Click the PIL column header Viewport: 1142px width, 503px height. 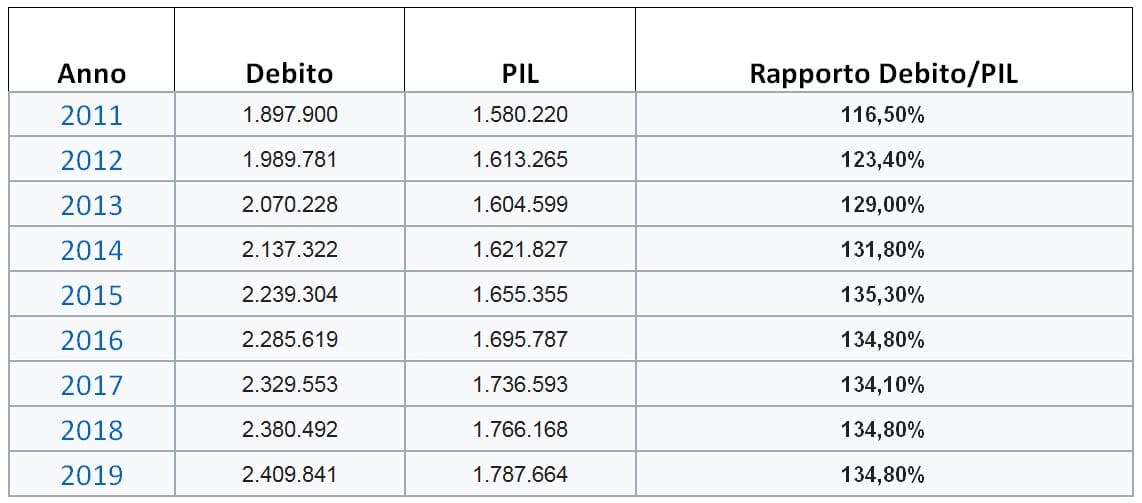click(x=520, y=74)
